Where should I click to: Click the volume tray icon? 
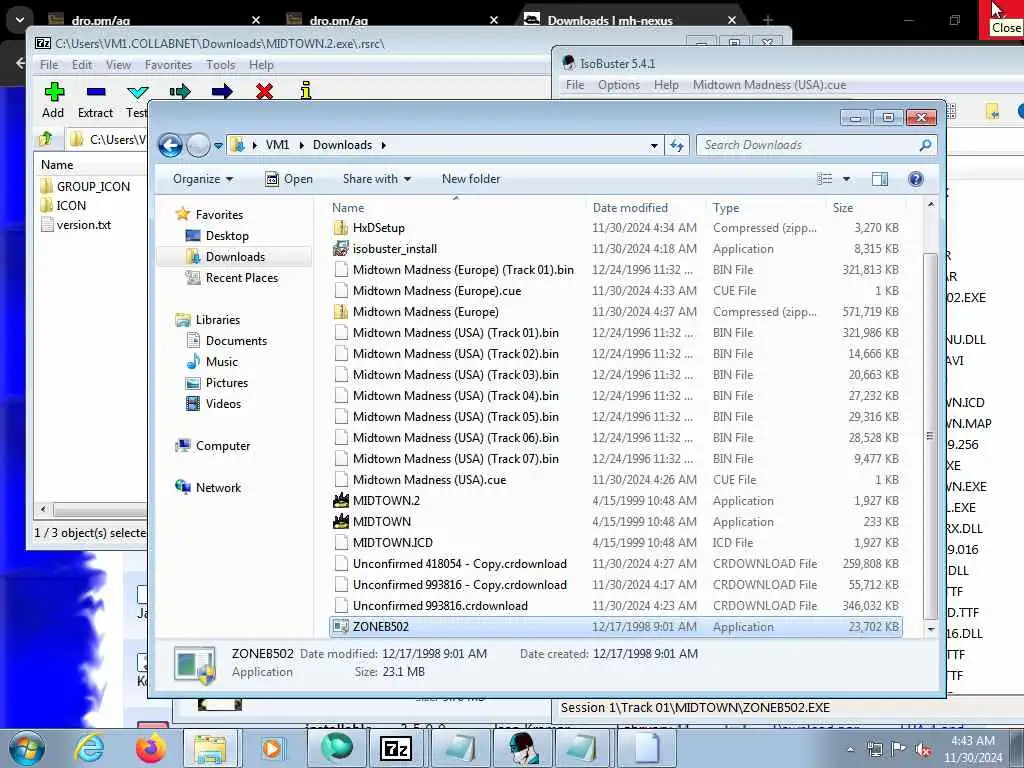click(924, 749)
